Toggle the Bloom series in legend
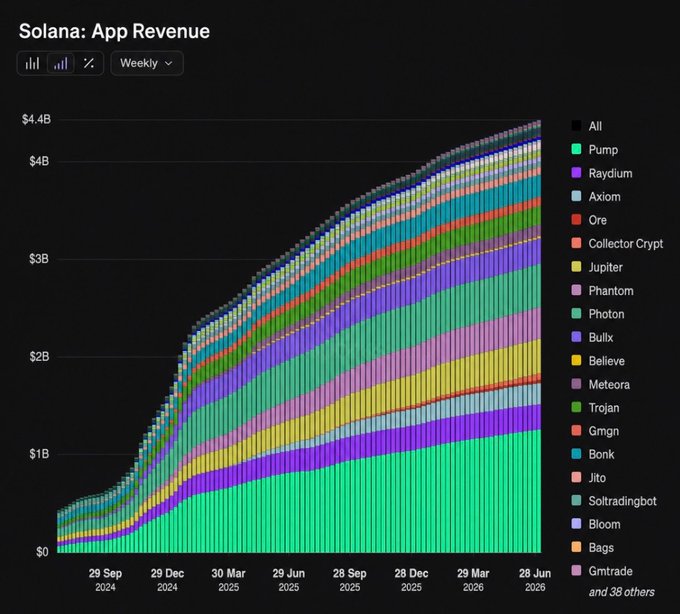The height and width of the screenshot is (614, 680). point(596,524)
